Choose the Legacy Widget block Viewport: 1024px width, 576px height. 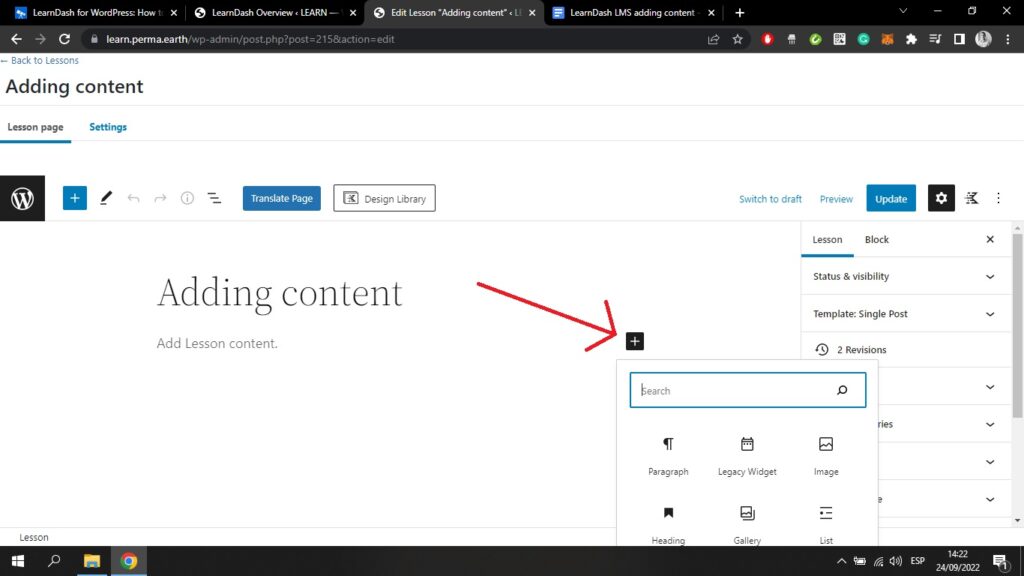coord(747,455)
